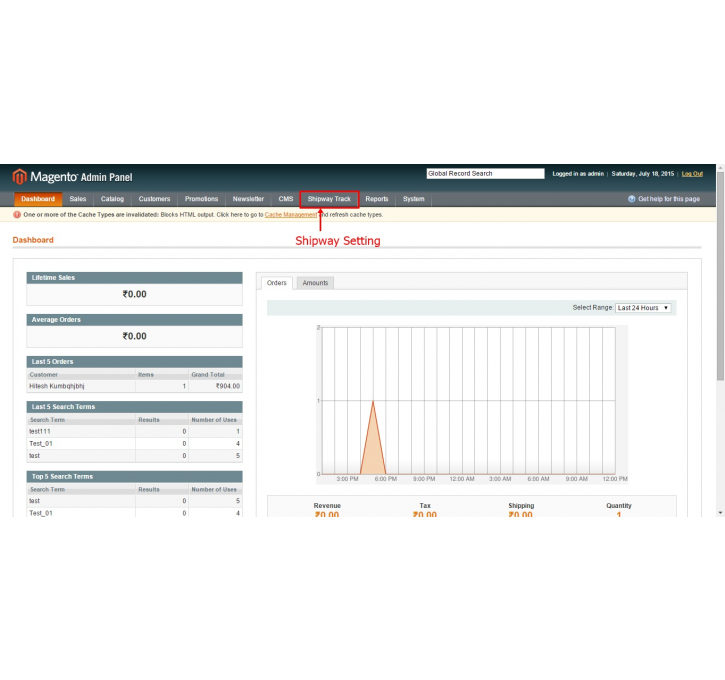Expand the Select Range dropdown
725x680 pixels.
pos(643,308)
